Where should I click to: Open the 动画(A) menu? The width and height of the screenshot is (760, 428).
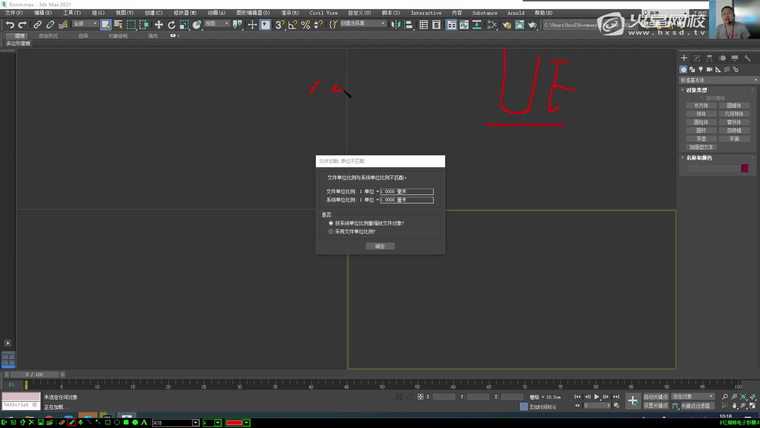(216, 13)
